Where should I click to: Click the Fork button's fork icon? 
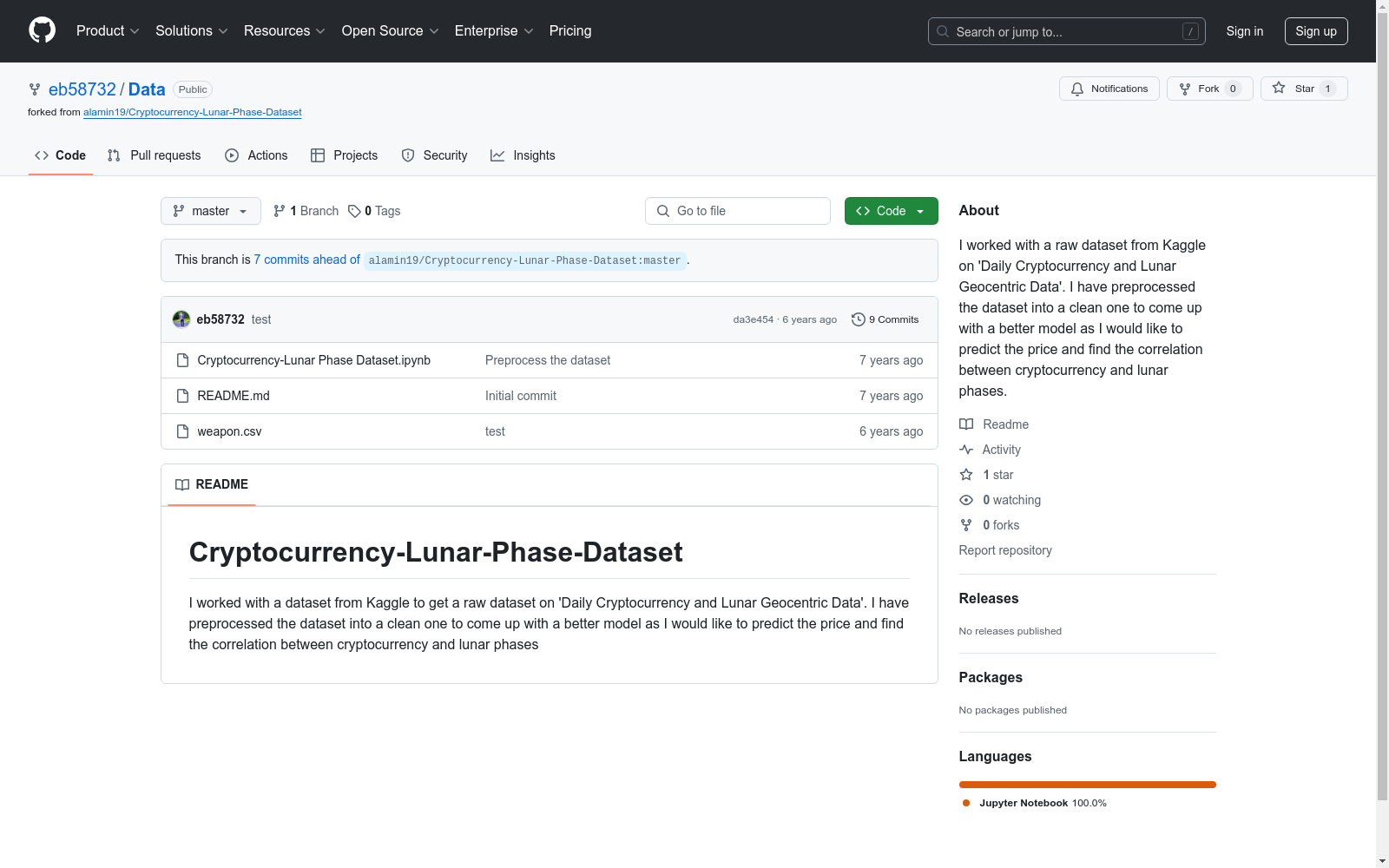(x=1185, y=89)
